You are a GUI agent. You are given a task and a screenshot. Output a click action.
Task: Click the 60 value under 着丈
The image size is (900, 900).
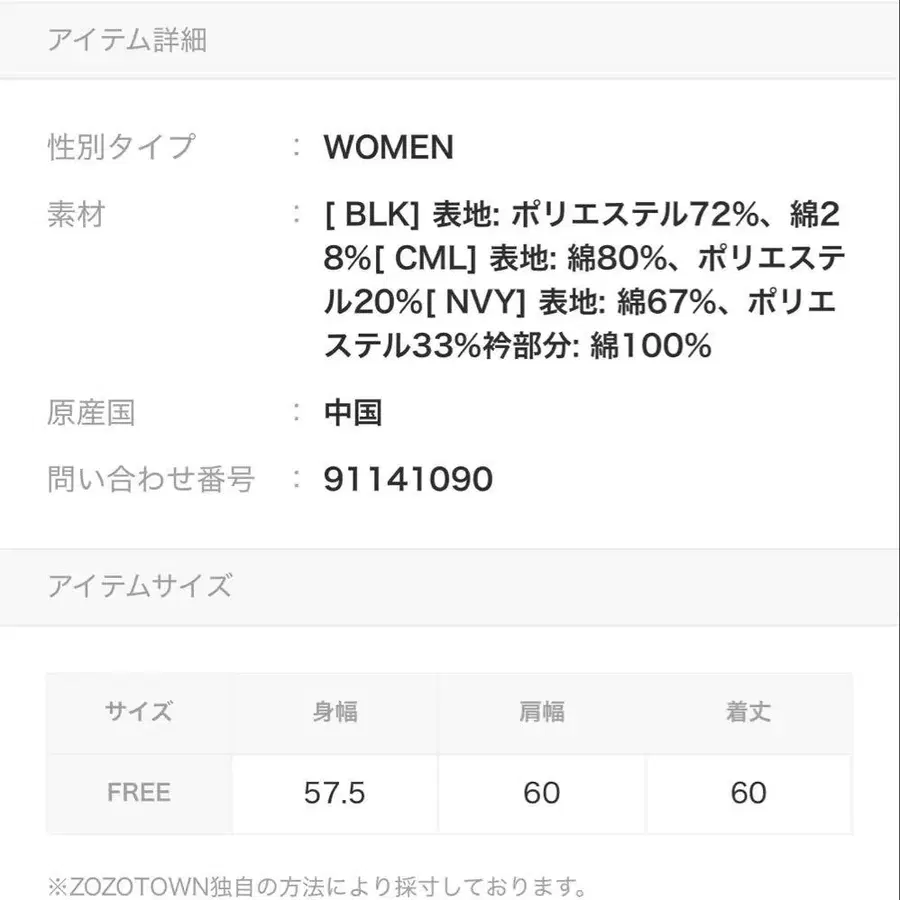tap(748, 793)
